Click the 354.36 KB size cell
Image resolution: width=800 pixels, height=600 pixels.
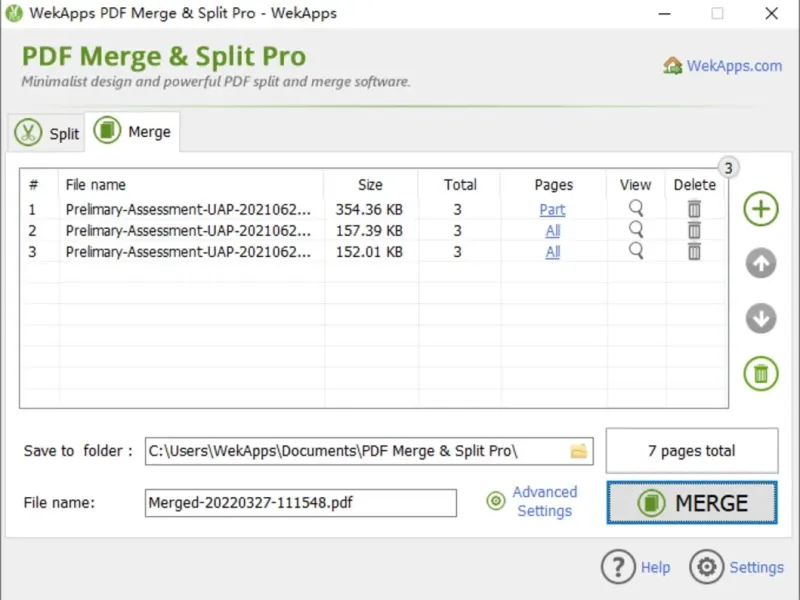369,209
